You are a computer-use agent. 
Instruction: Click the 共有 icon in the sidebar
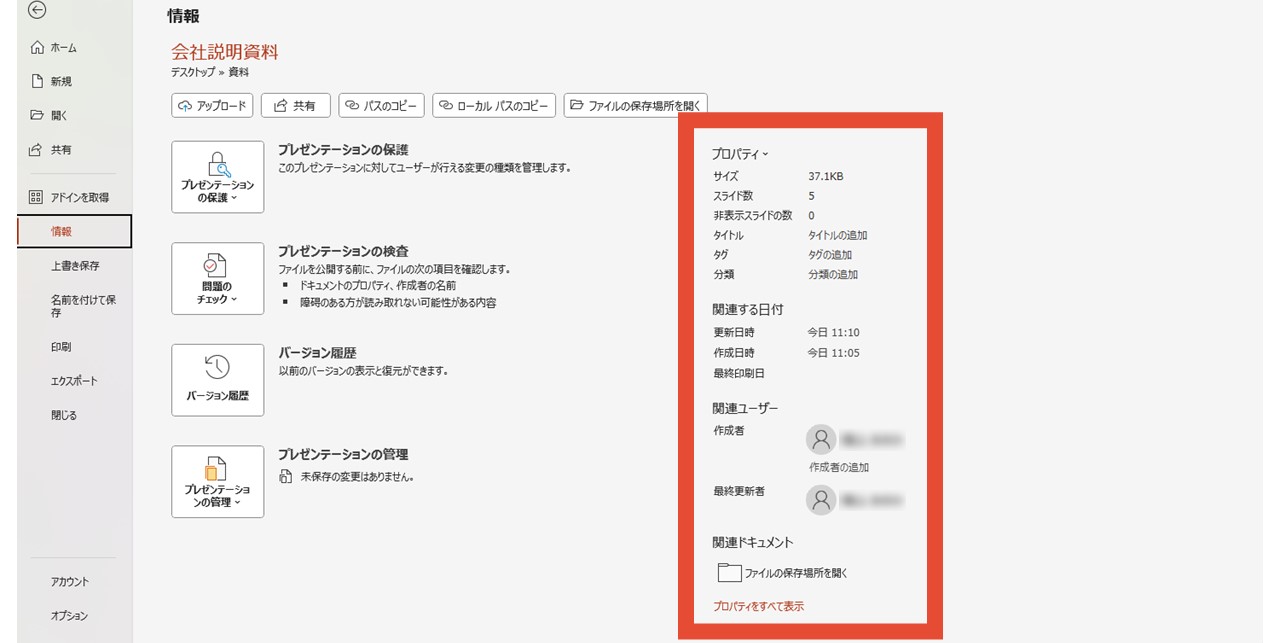click(x=38, y=149)
